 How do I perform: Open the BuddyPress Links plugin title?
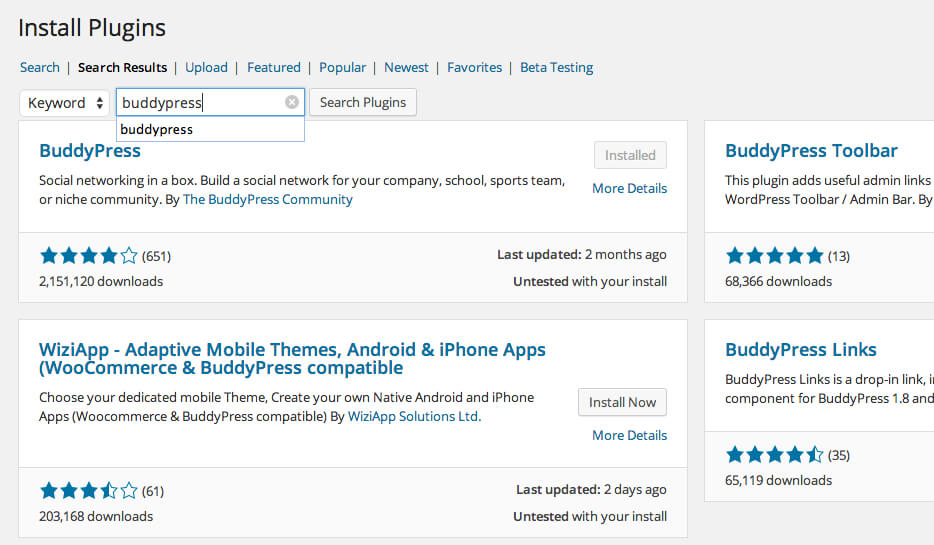tap(801, 350)
